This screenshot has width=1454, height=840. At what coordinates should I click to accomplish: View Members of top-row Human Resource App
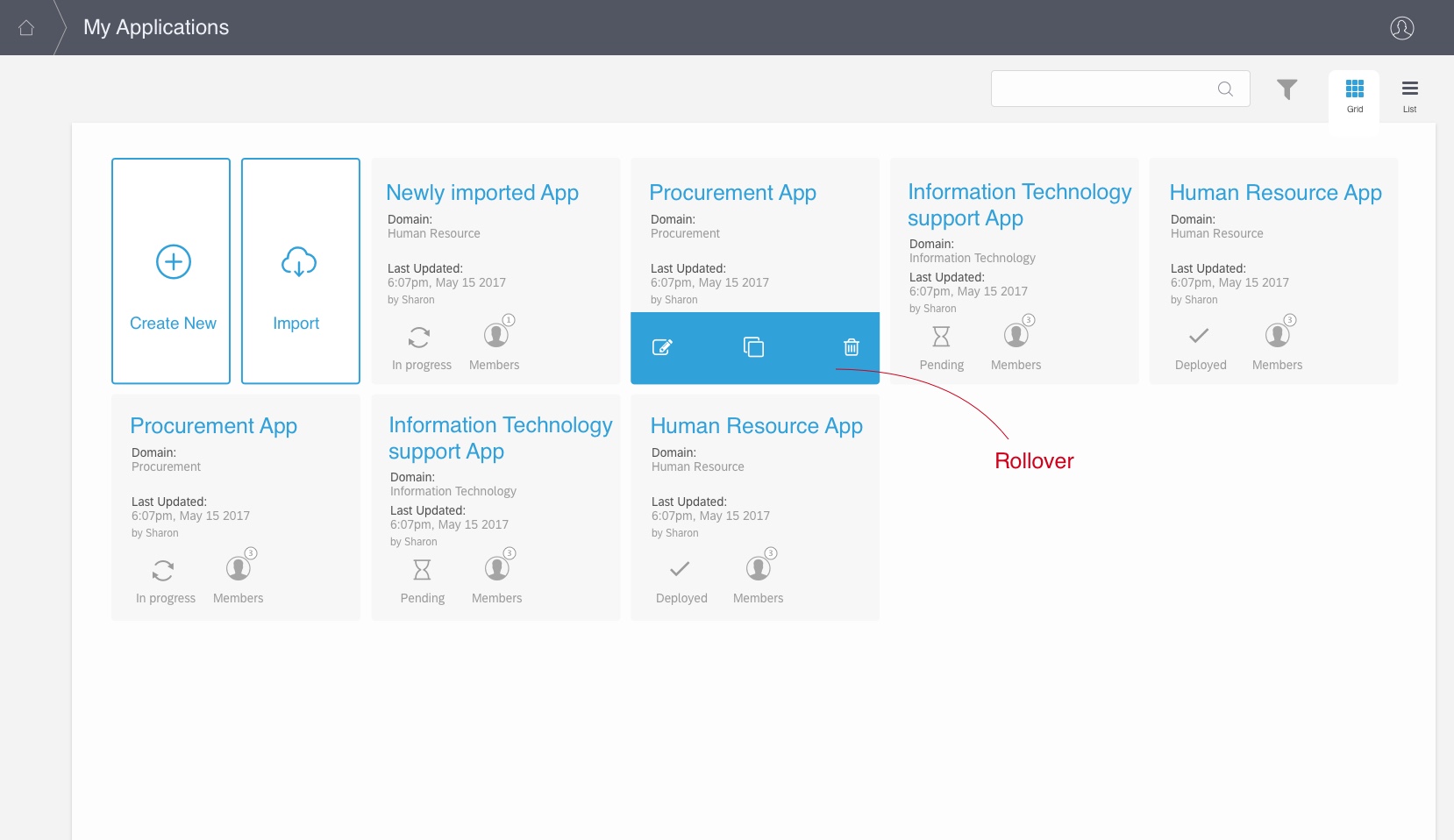point(1278,335)
